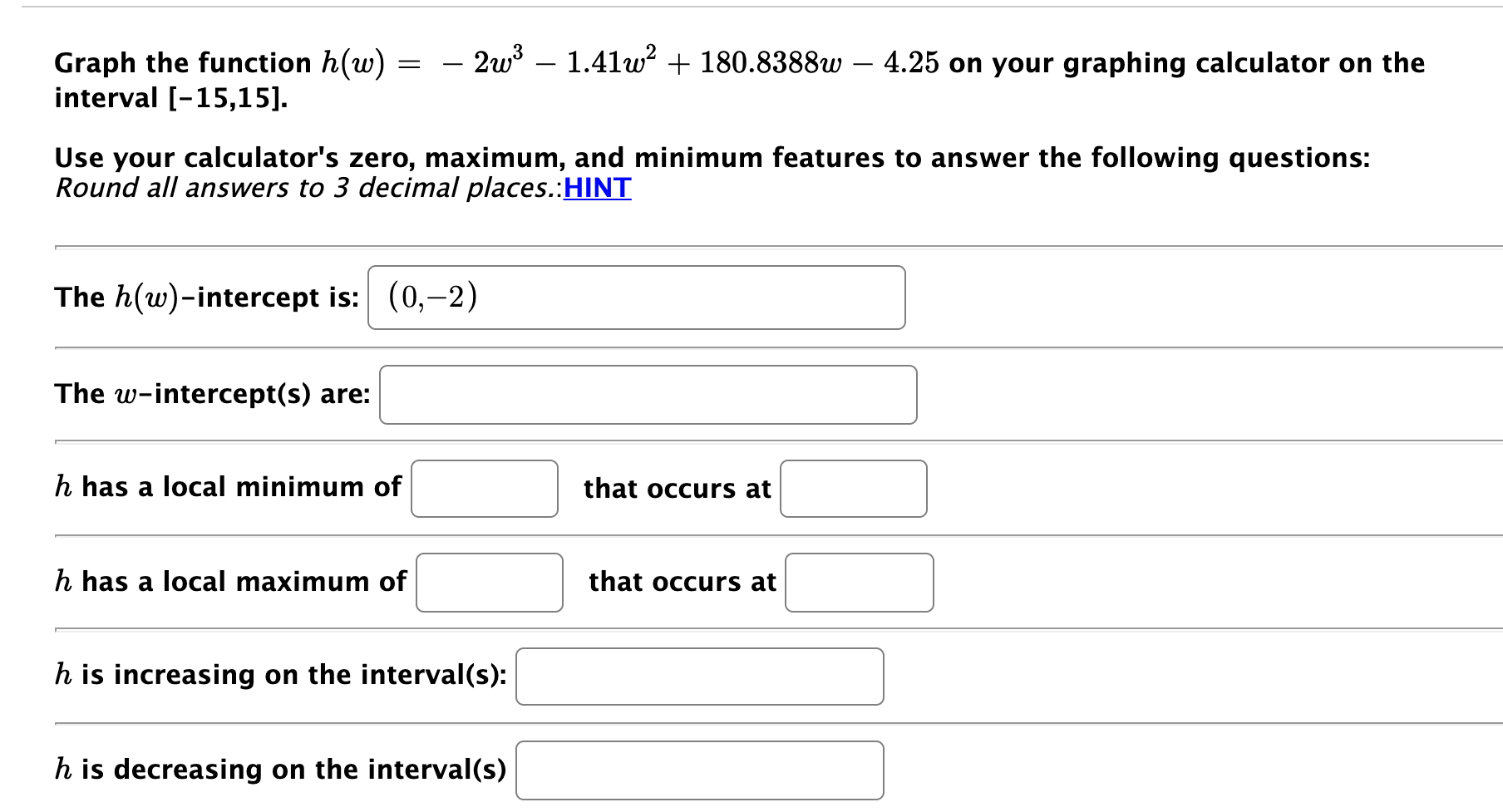Select the box beside 'h has a local minimum of'
The width and height of the screenshot is (1503, 812).
(x=484, y=490)
